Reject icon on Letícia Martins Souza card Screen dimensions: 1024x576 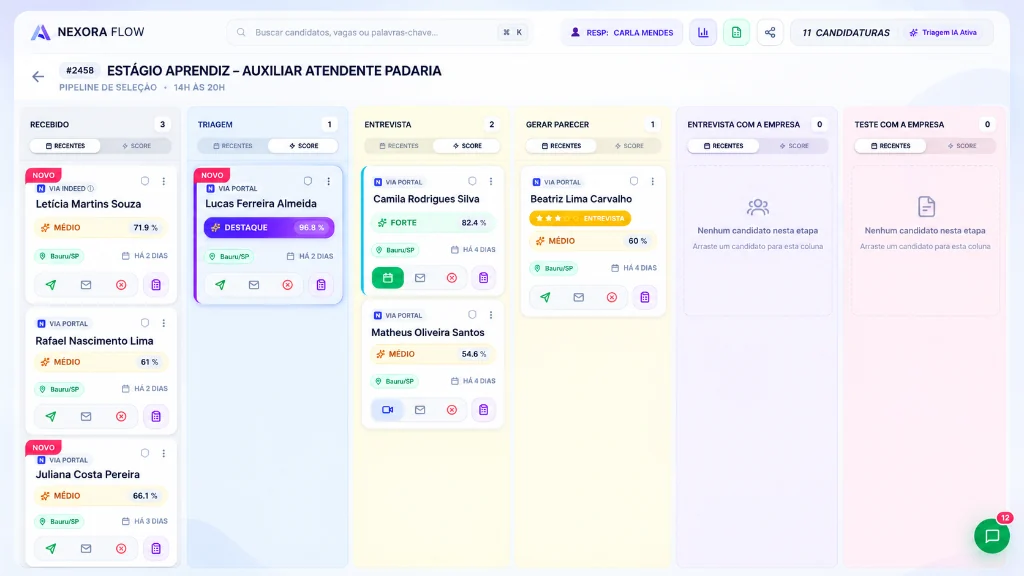tap(121, 285)
